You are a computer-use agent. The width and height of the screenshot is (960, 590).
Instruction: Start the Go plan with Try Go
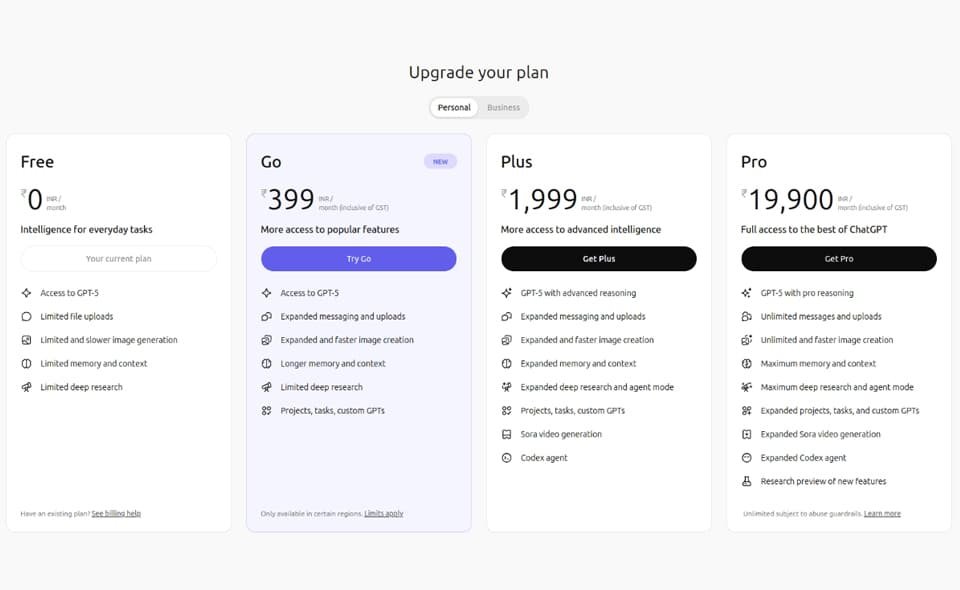[359, 259]
